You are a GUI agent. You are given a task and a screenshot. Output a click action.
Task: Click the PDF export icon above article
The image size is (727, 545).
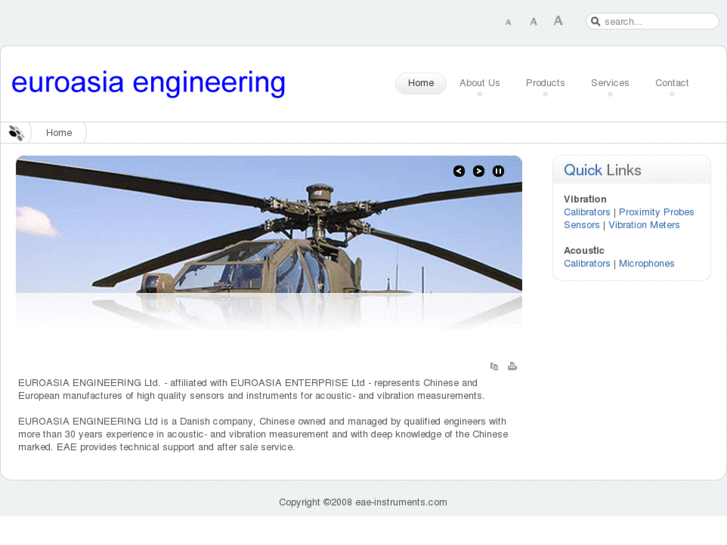tap(494, 366)
